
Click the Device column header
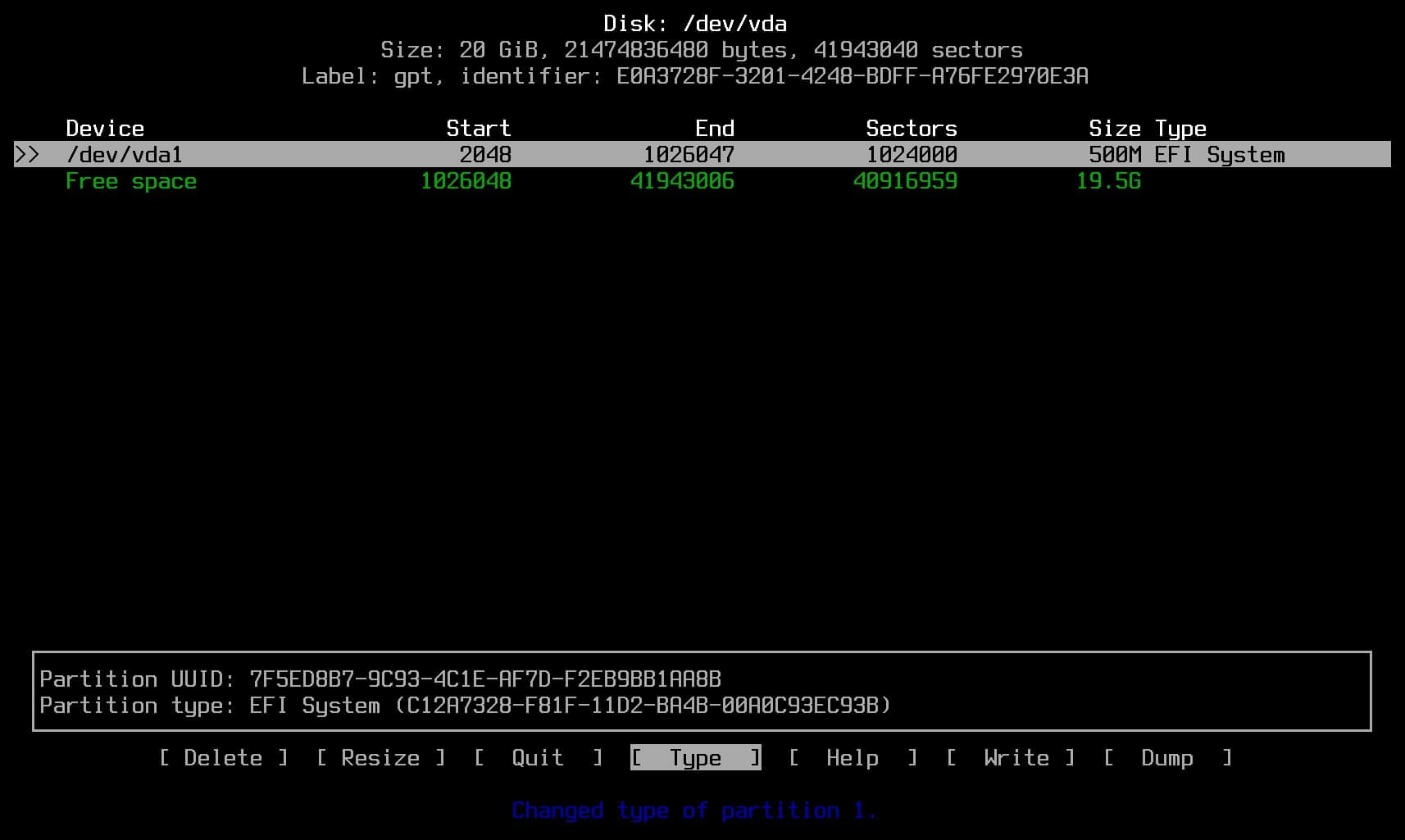[x=104, y=128]
